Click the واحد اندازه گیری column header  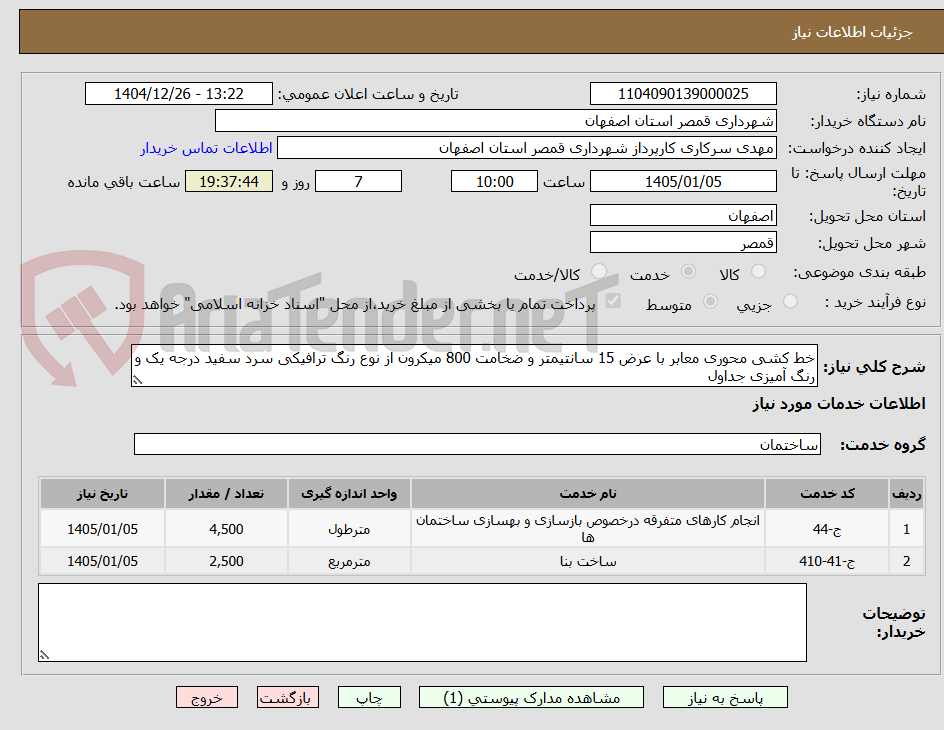(x=349, y=493)
